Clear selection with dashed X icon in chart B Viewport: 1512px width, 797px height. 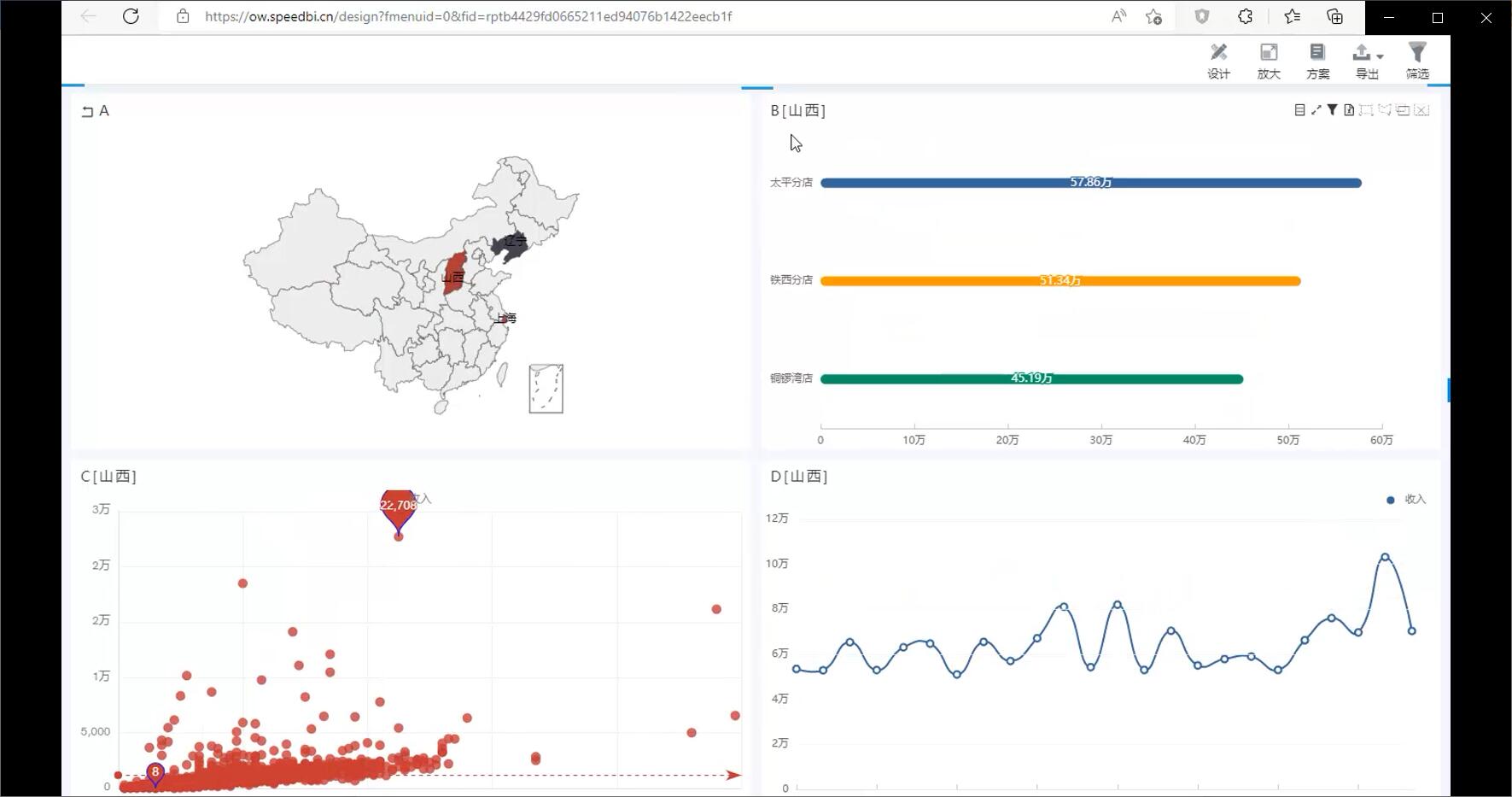point(1422,110)
